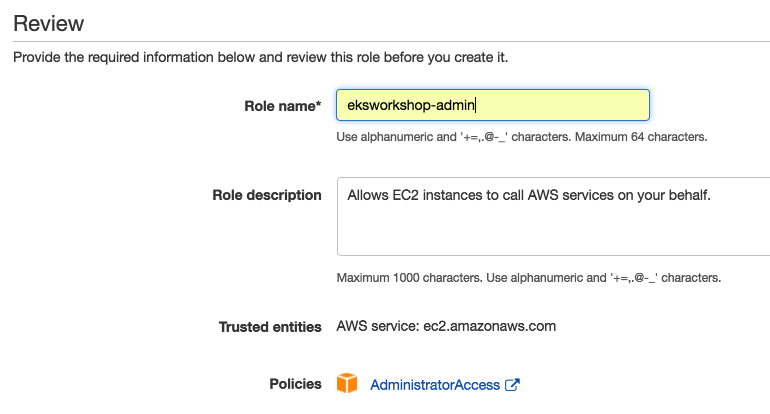Click the ec2.amazonaws.com trusted entity value
This screenshot has height=414, width=770.
click(492, 326)
